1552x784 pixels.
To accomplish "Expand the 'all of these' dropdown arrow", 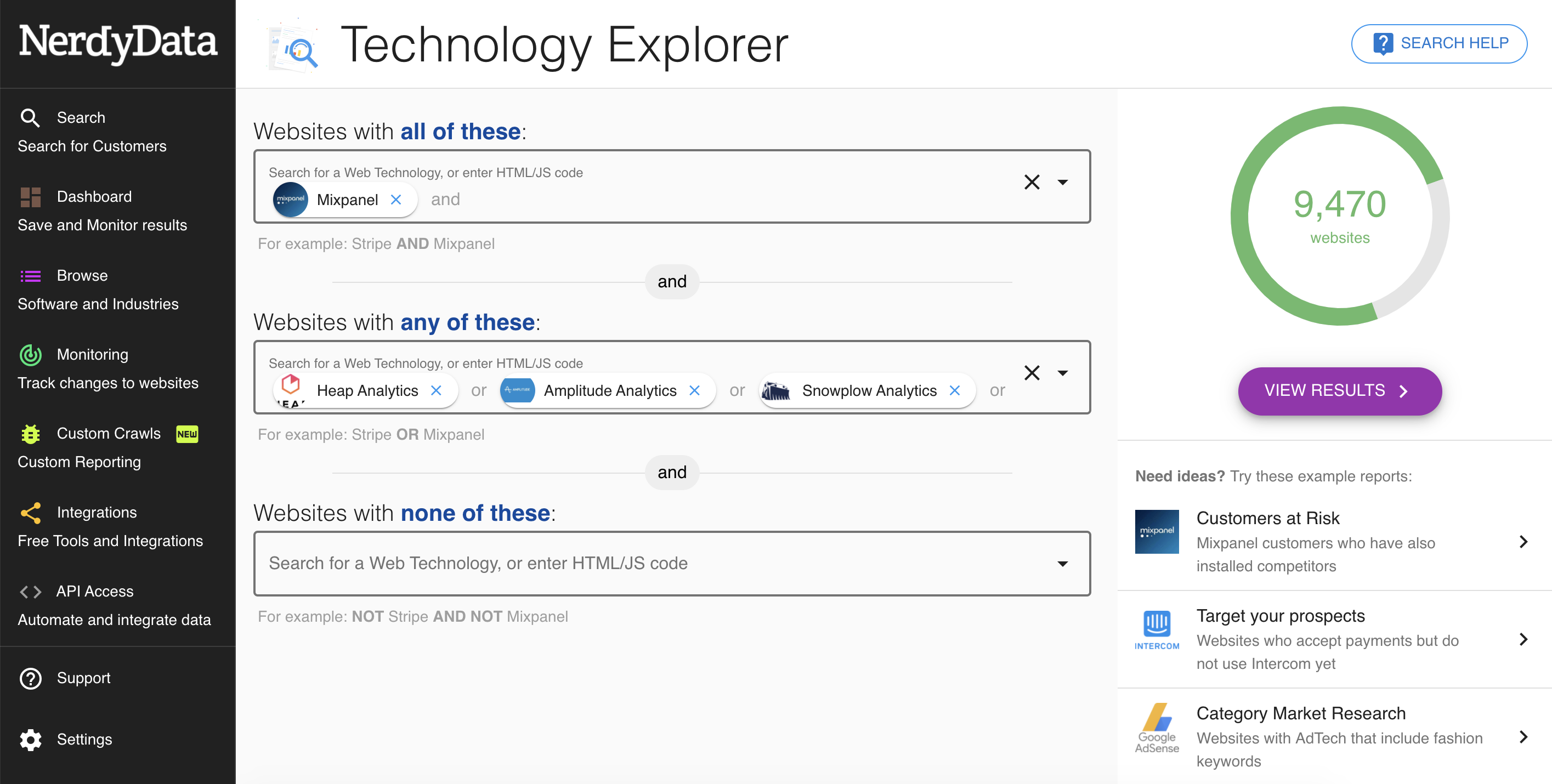I will point(1063,182).
